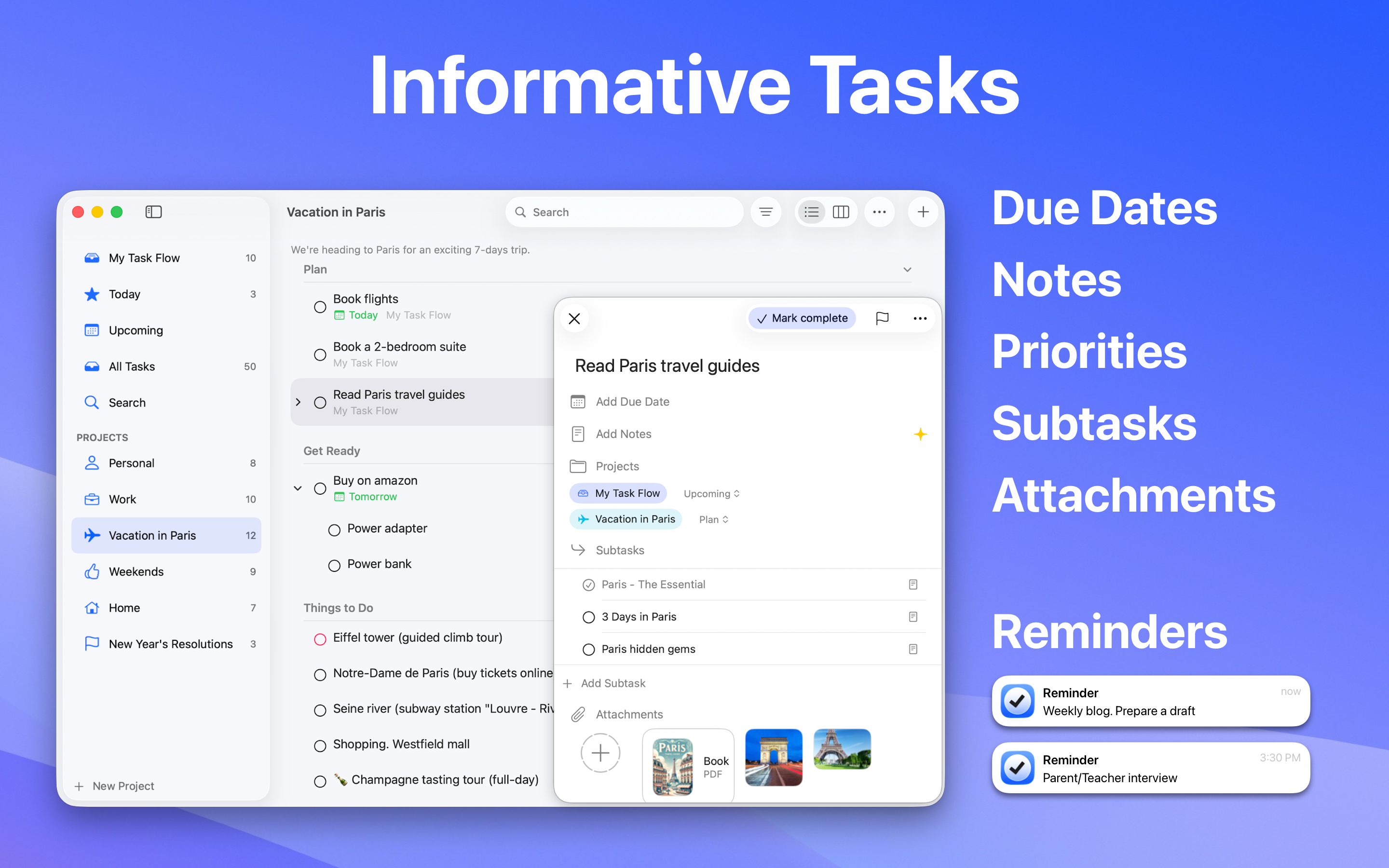The image size is (1389, 868).
Task: Open Search in the sidebar
Action: 166,403
